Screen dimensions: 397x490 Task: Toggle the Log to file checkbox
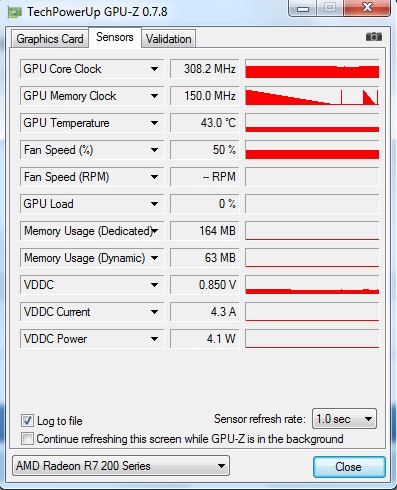click(x=27, y=421)
